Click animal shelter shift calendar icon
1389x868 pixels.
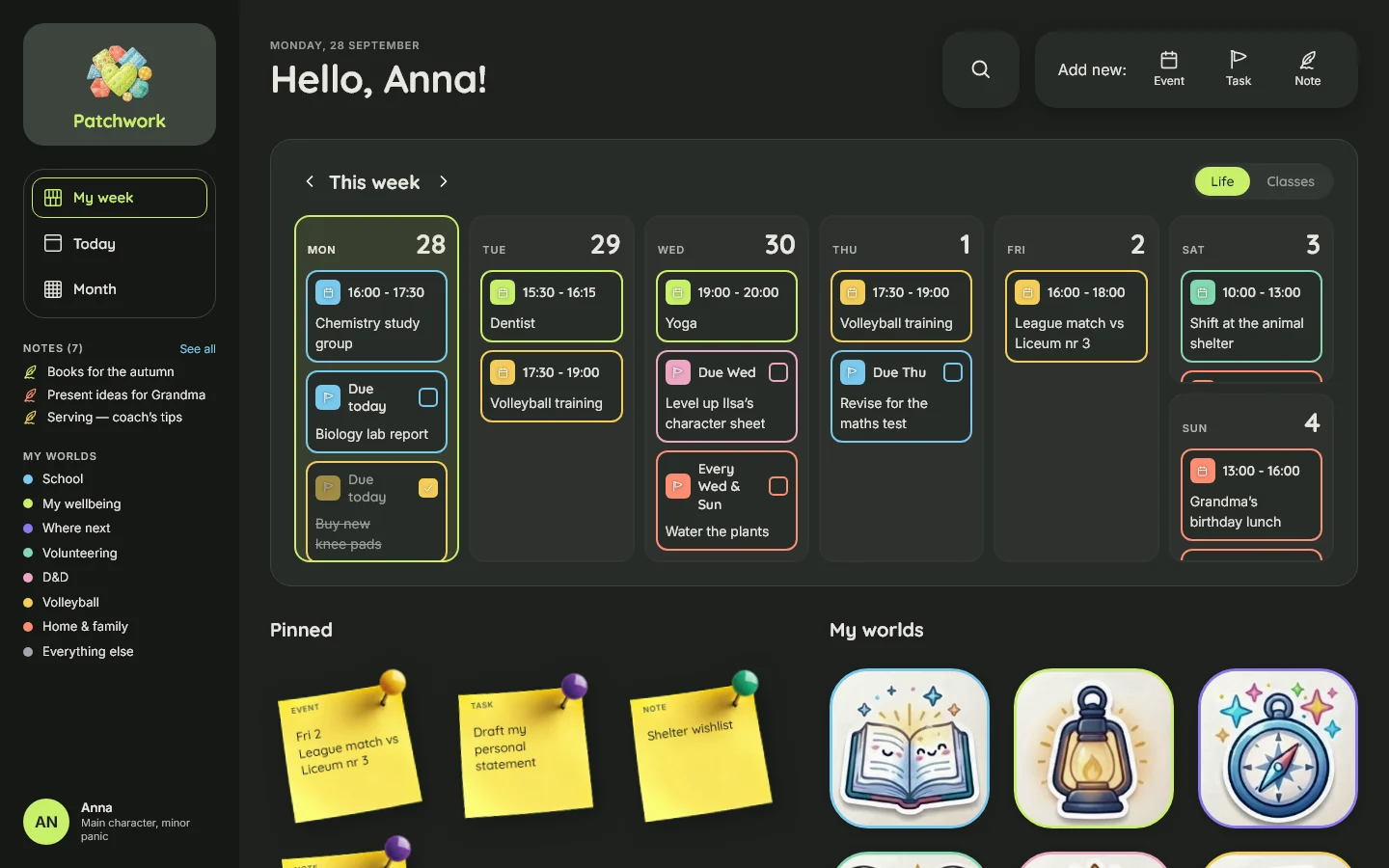click(1203, 292)
